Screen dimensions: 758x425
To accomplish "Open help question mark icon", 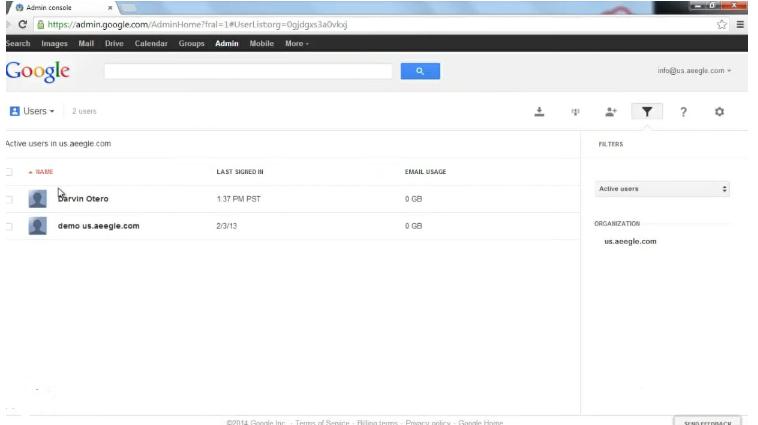I will pyautogui.click(x=683, y=112).
